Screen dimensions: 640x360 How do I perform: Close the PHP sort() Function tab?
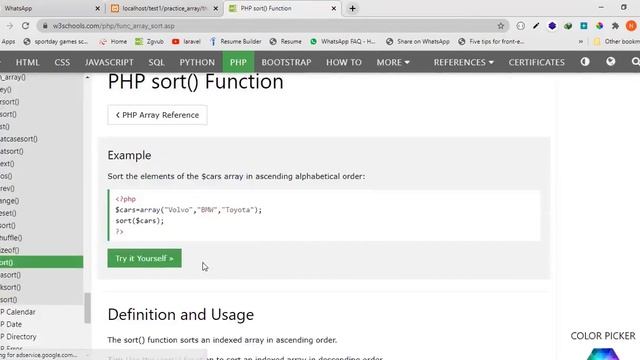[333, 8]
